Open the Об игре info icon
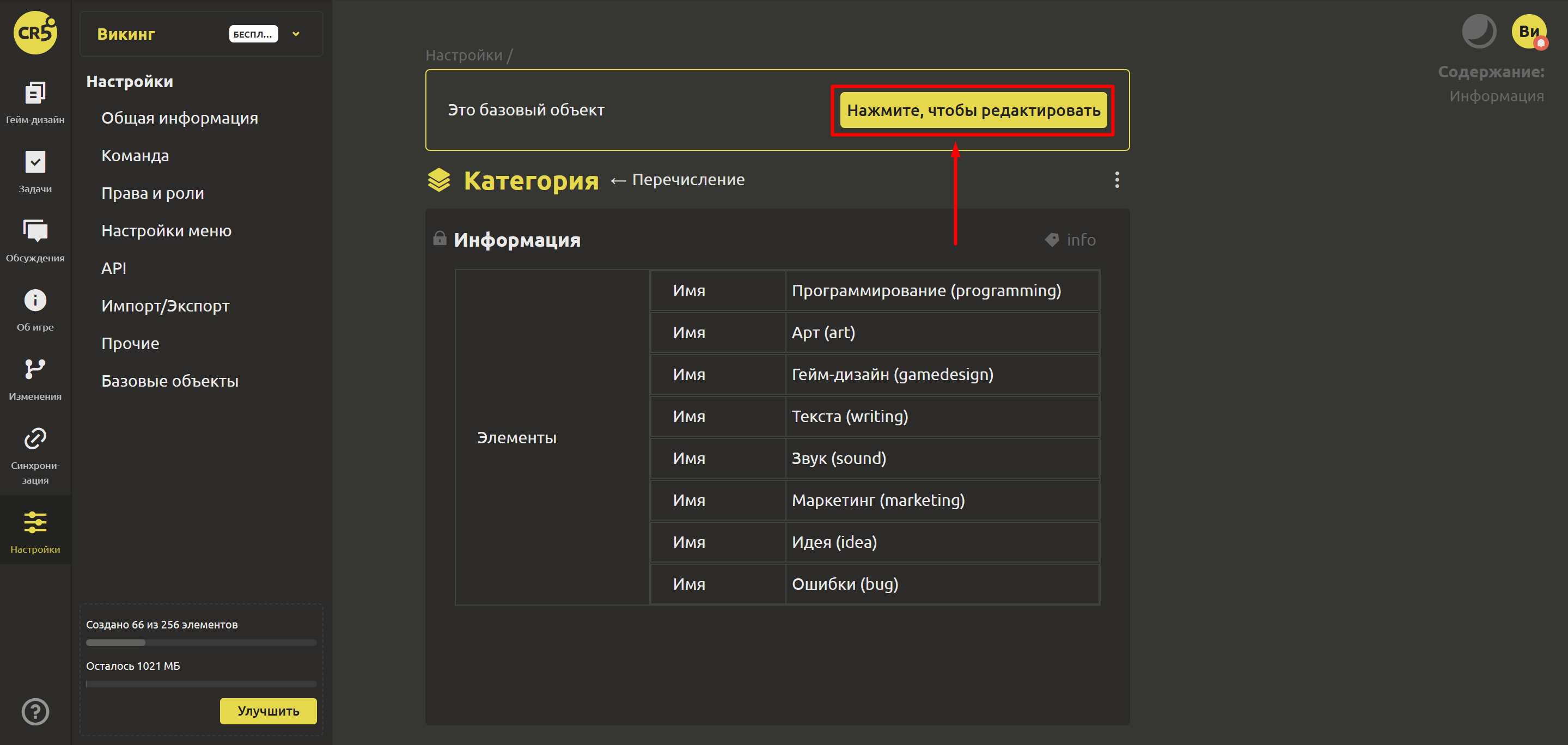This screenshot has width=1568, height=745. pyautogui.click(x=35, y=300)
